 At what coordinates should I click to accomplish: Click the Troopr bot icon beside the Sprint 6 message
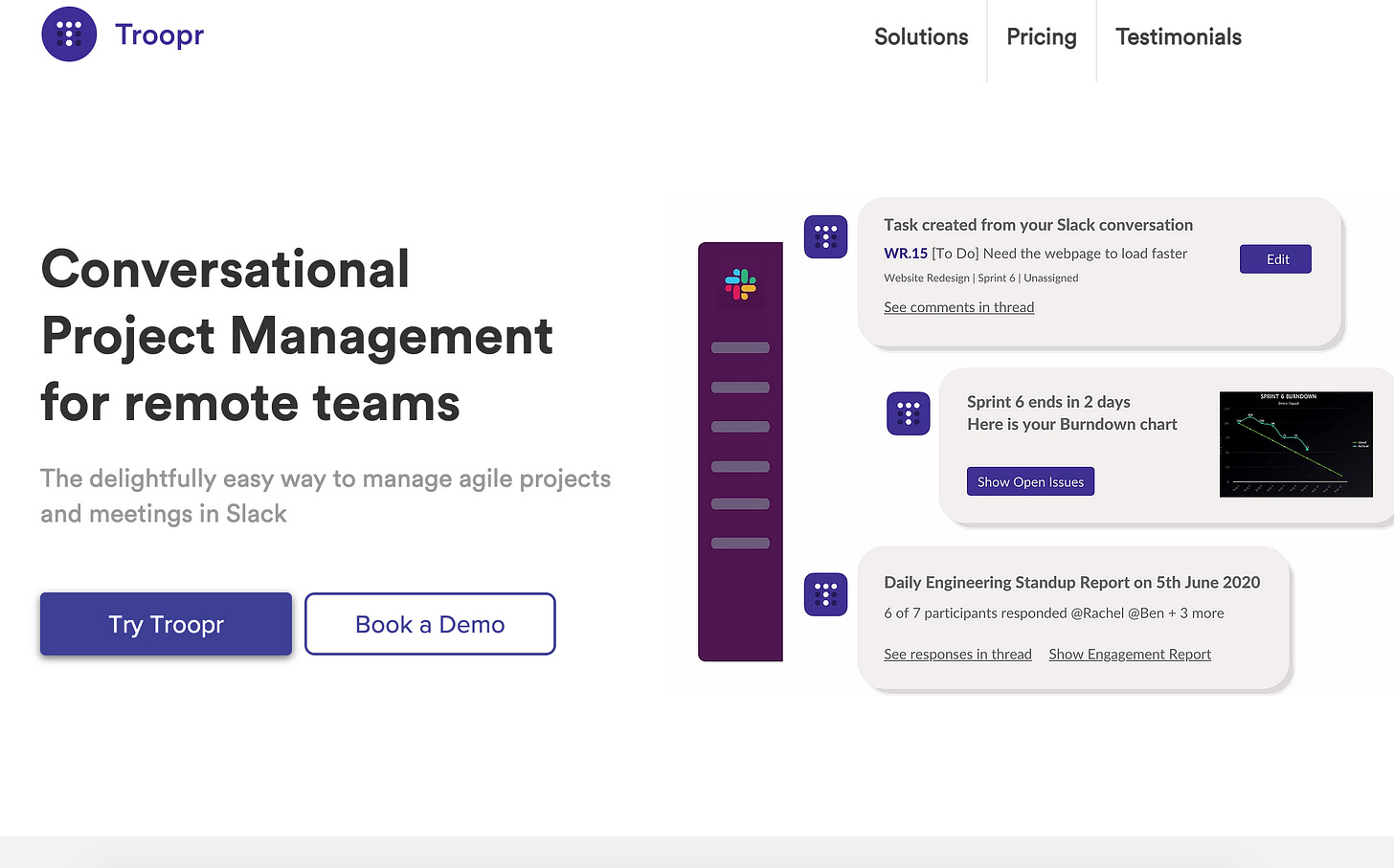pyautogui.click(x=909, y=413)
